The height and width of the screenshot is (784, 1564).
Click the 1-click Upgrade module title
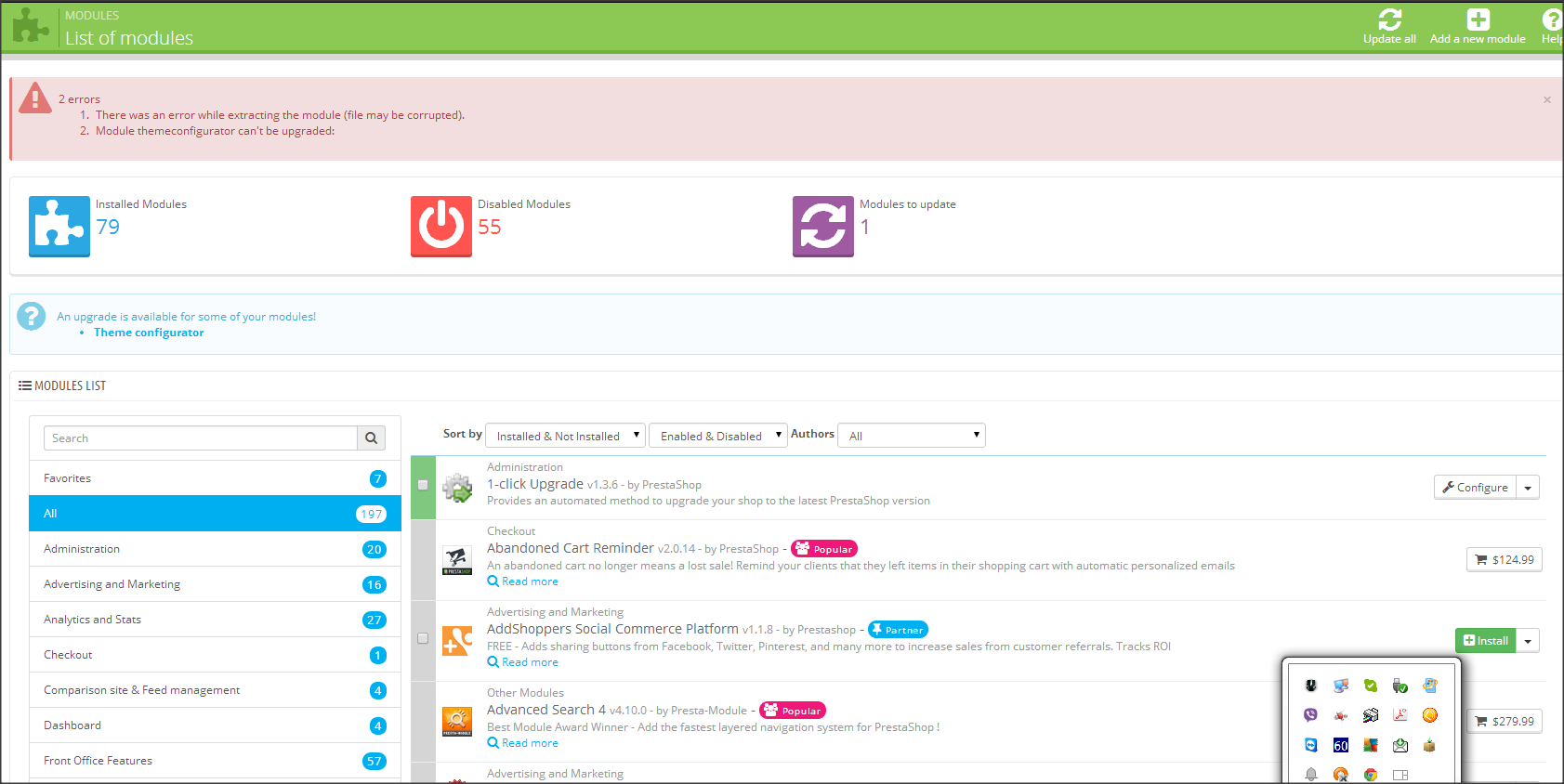tap(535, 484)
